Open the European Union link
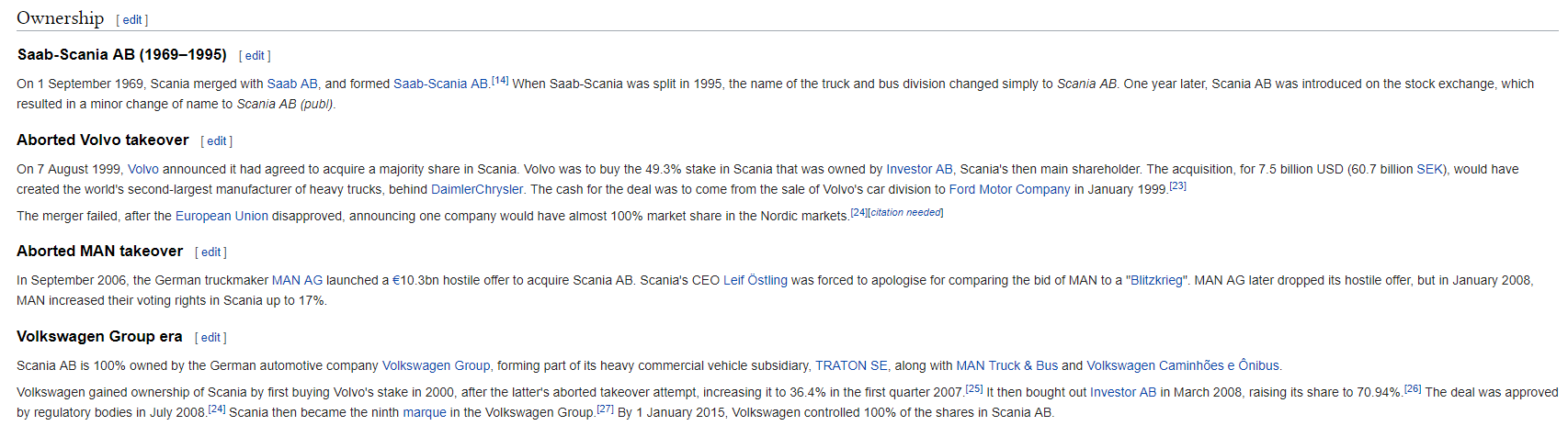 coord(222,216)
